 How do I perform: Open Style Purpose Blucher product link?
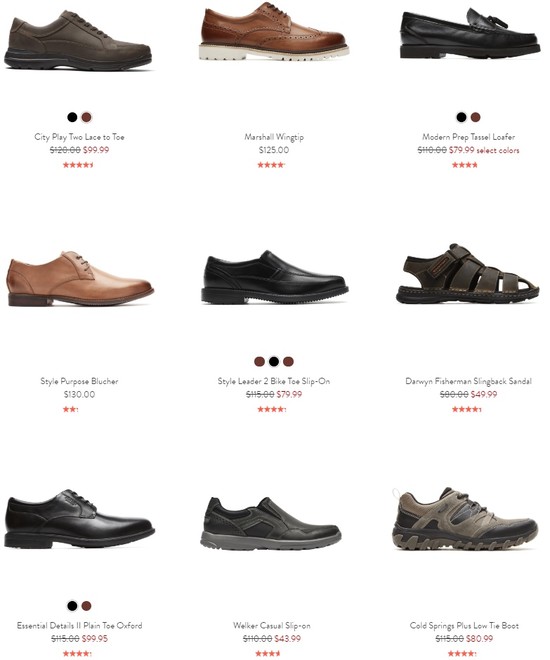[x=80, y=381]
